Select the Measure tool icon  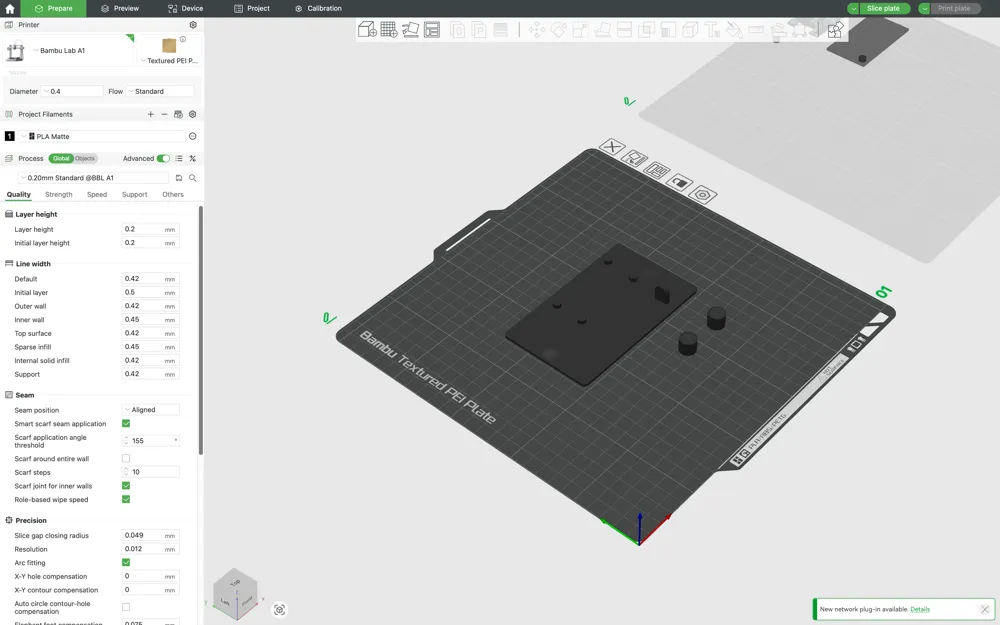point(756,30)
